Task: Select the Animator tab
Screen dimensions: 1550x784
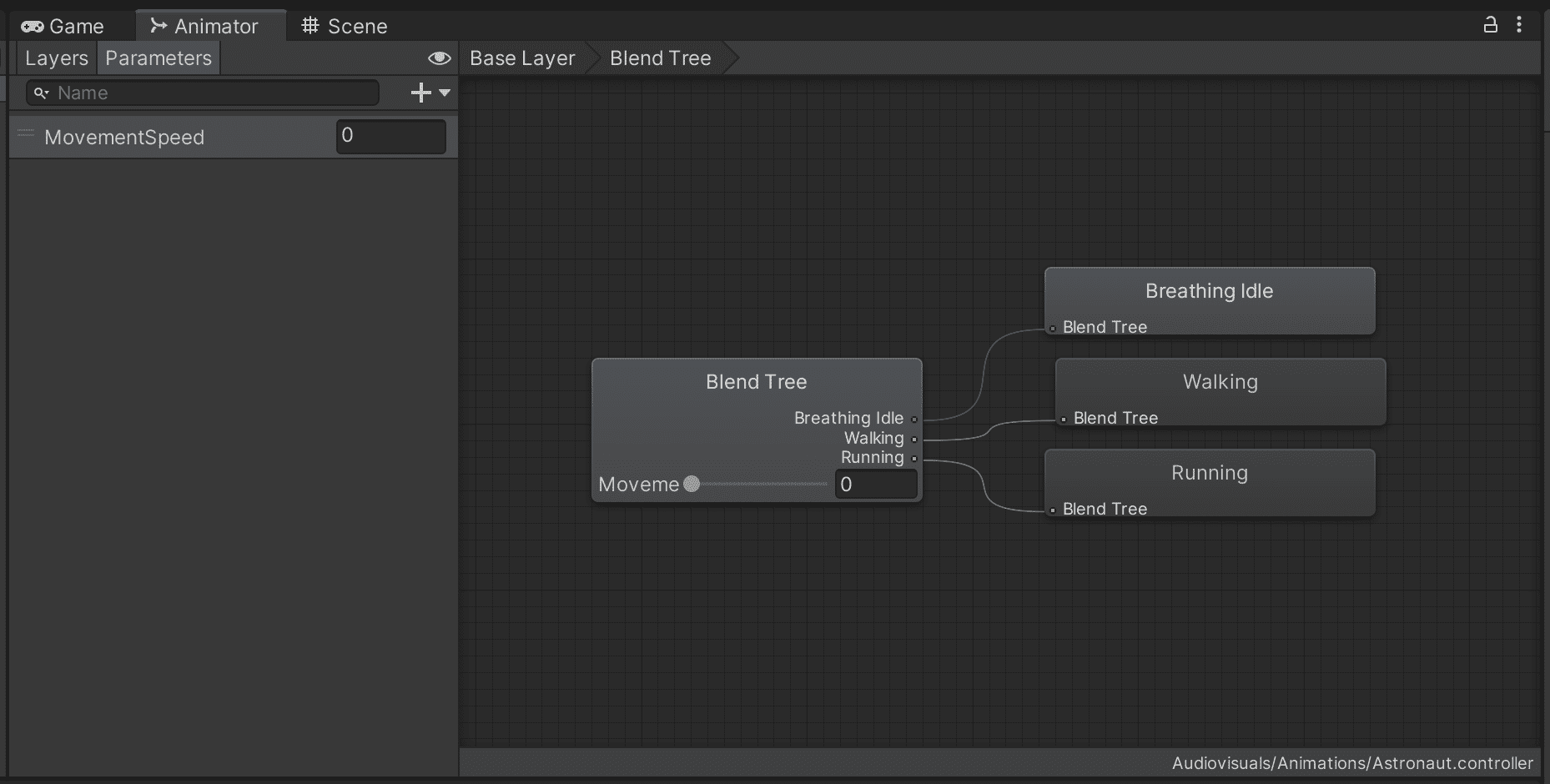Action: pyautogui.click(x=204, y=26)
